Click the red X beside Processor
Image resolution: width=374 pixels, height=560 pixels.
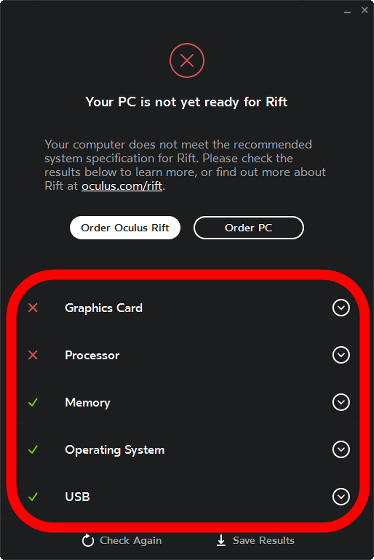click(33, 355)
